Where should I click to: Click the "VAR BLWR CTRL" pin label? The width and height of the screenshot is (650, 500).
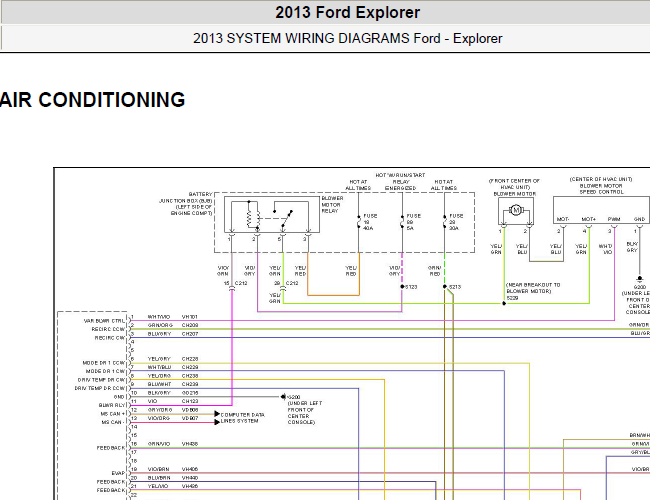tap(104, 321)
